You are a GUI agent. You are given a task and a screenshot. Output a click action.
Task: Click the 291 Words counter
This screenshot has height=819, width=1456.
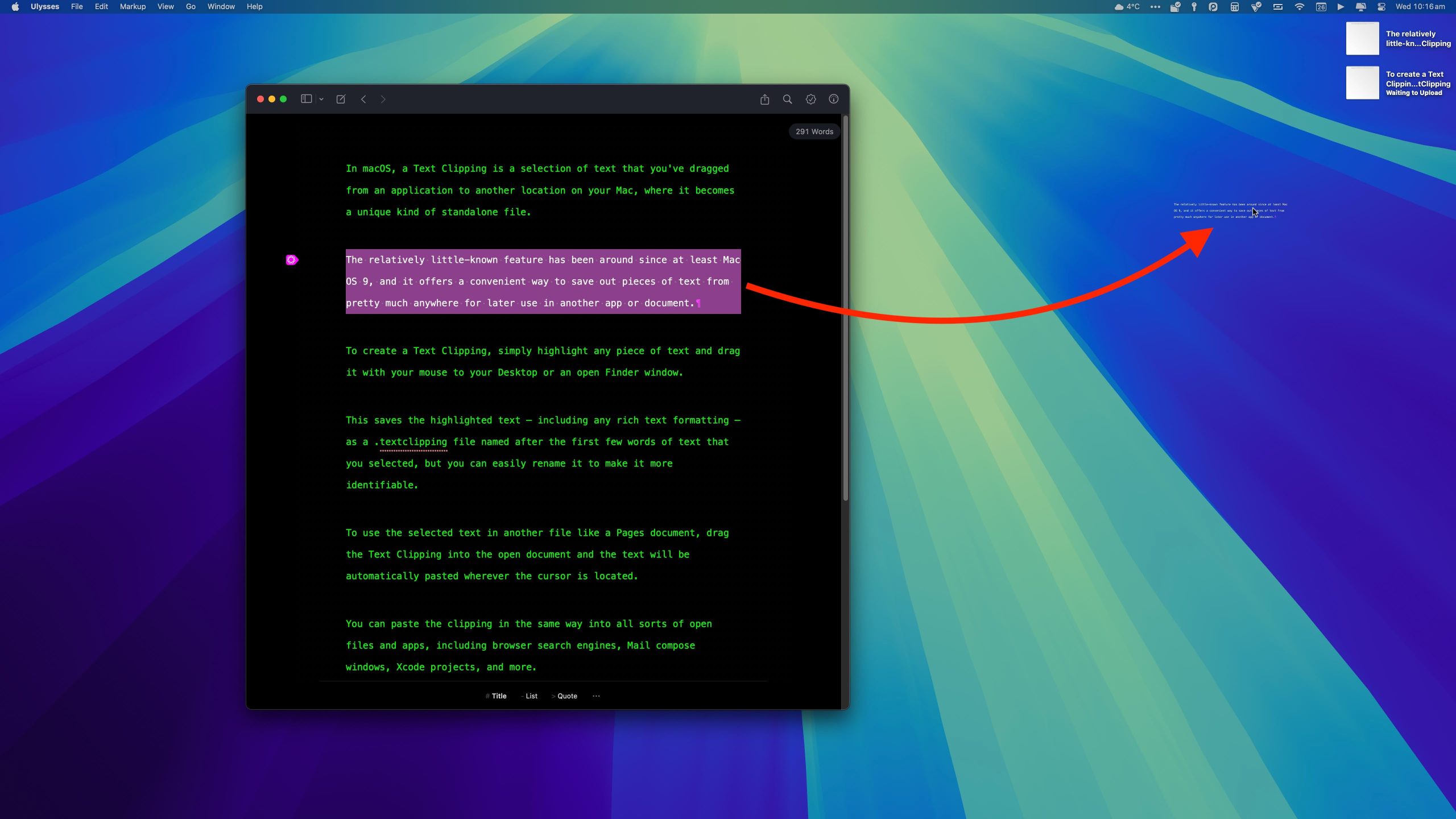[814, 131]
